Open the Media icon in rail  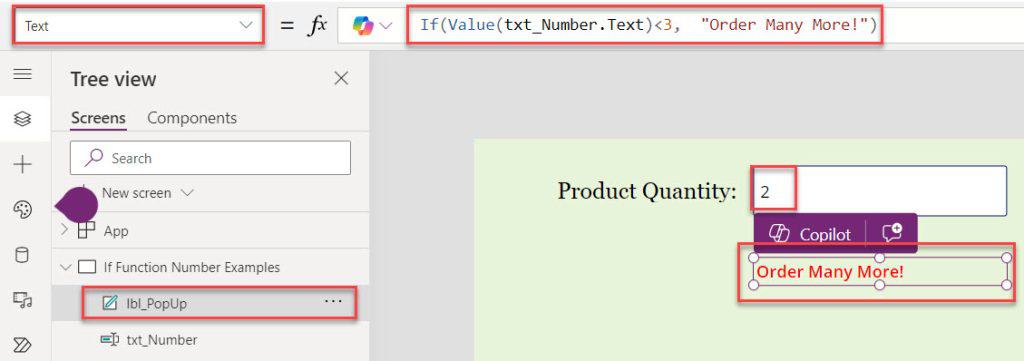pos(23,300)
